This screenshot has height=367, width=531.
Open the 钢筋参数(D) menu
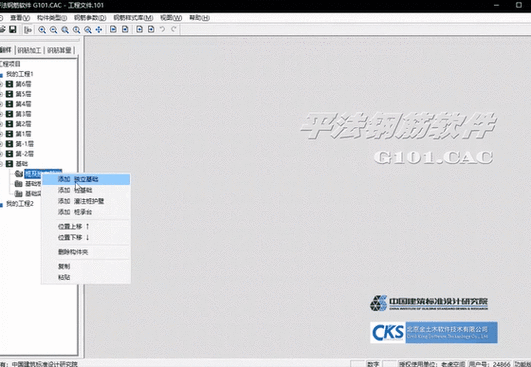(90, 18)
